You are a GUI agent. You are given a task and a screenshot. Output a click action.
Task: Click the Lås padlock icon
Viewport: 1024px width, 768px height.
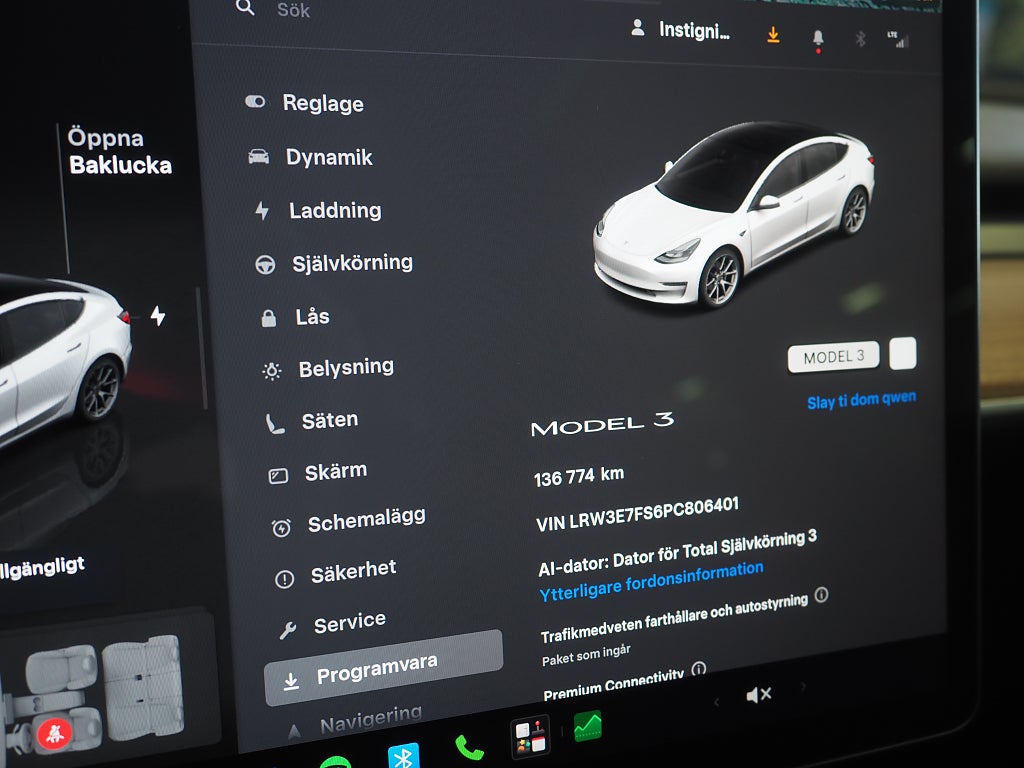(268, 318)
